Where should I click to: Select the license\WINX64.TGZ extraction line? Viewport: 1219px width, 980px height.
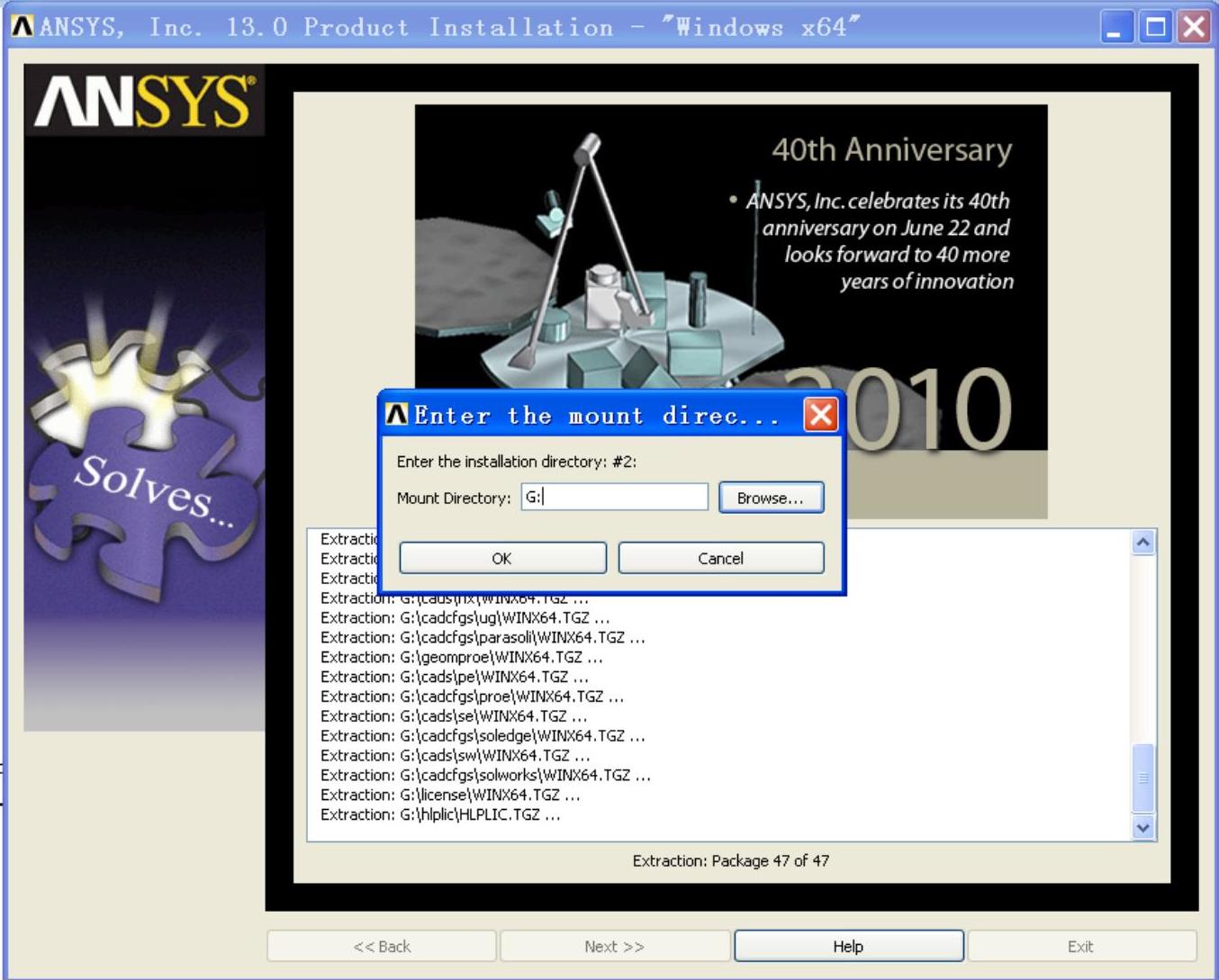click(450, 795)
